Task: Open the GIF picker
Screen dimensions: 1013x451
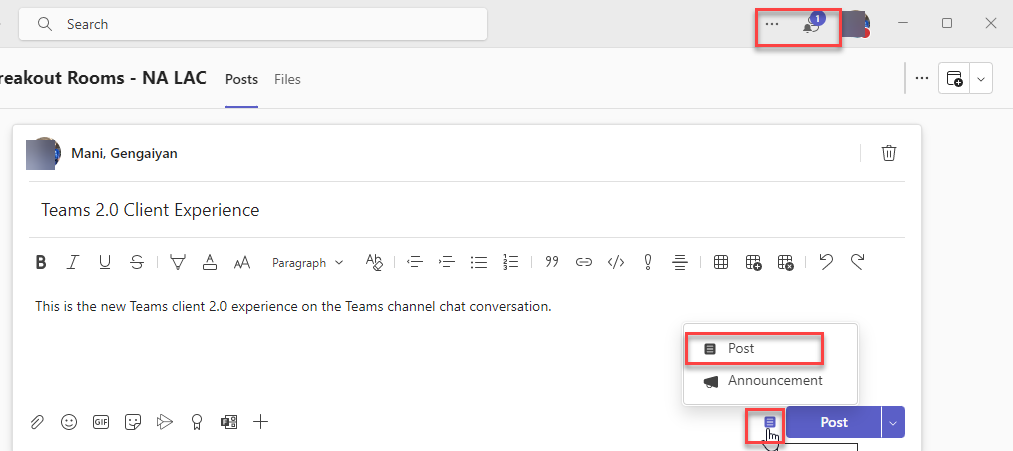Action: pos(101,423)
